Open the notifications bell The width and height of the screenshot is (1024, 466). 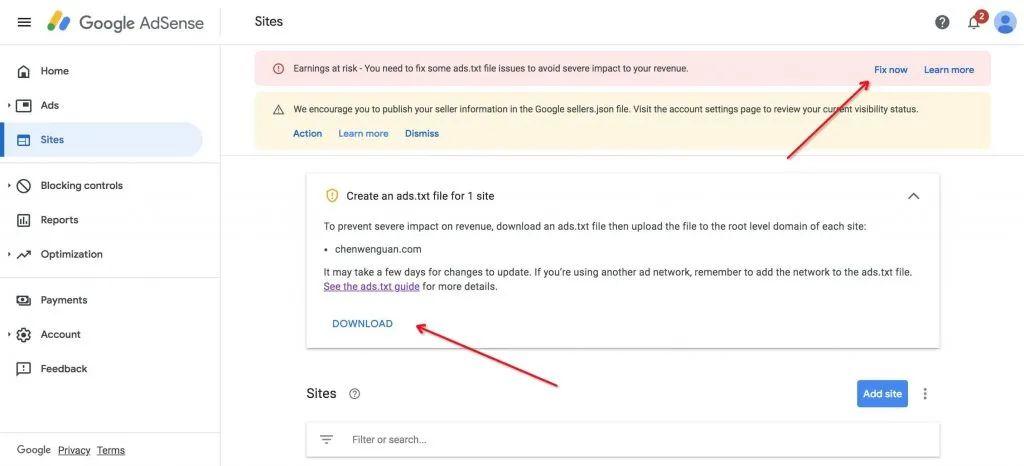coord(974,23)
